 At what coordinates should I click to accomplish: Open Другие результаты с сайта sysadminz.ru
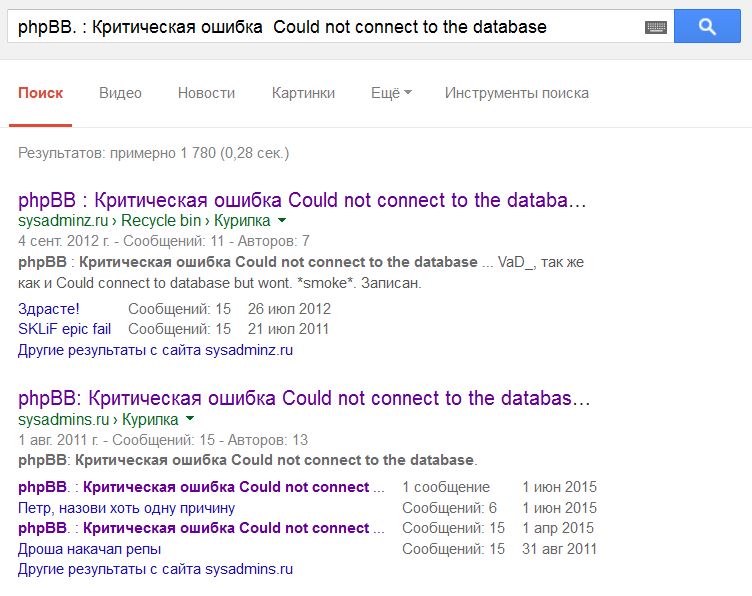click(155, 350)
